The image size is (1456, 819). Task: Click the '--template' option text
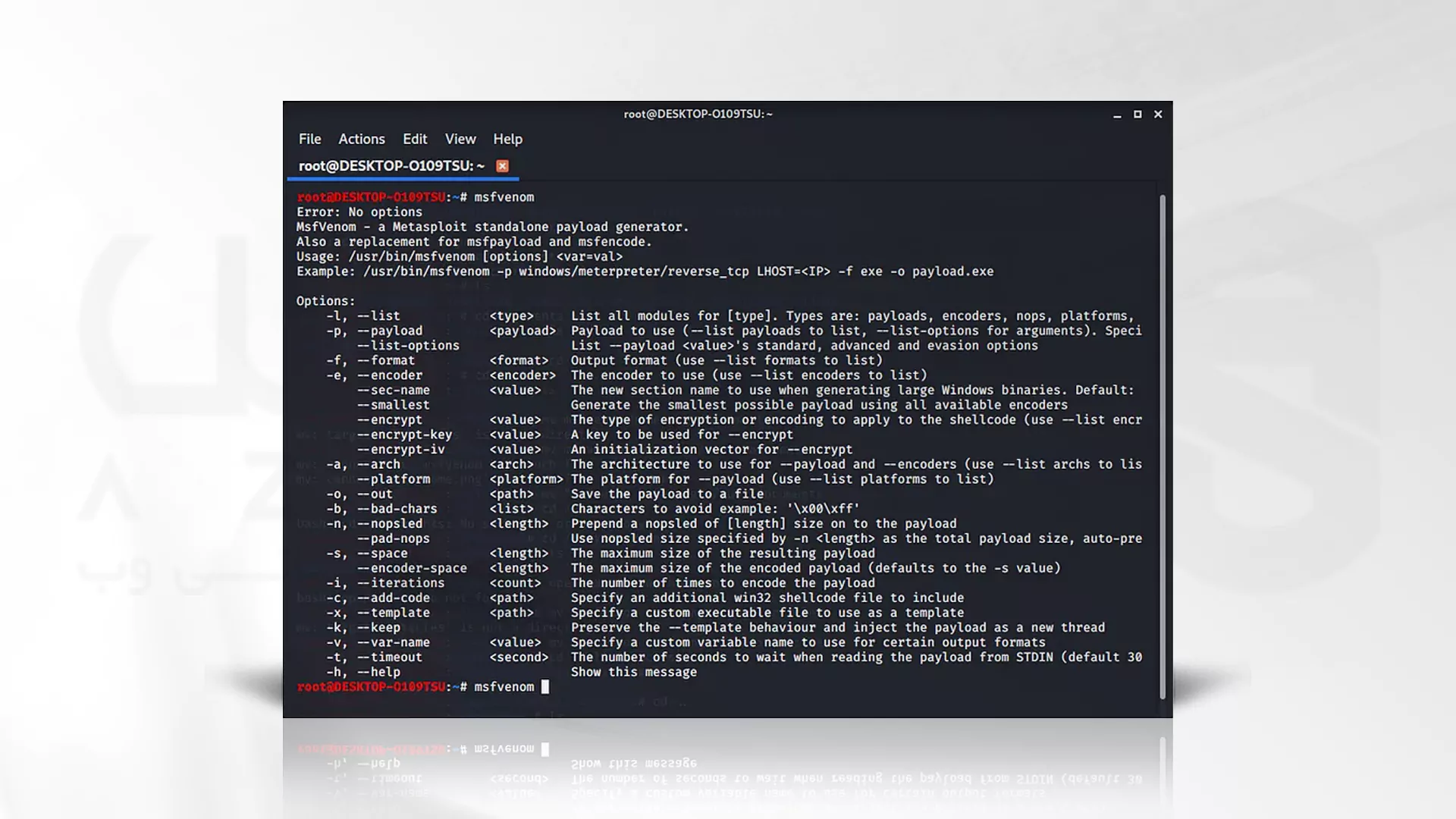[394, 613]
